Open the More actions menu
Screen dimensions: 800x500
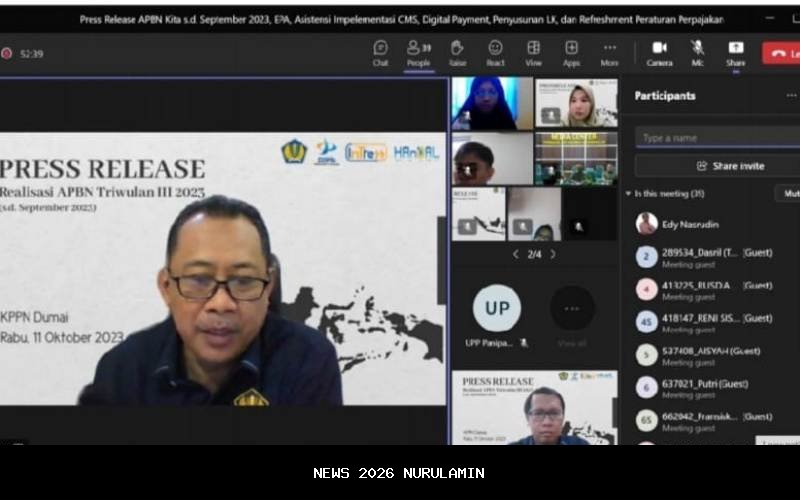[x=609, y=54]
